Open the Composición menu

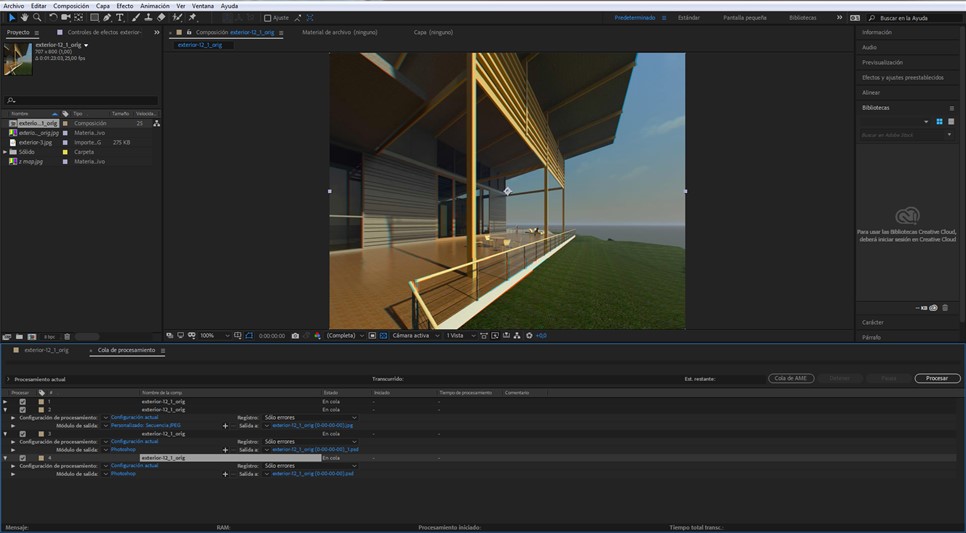(70, 6)
